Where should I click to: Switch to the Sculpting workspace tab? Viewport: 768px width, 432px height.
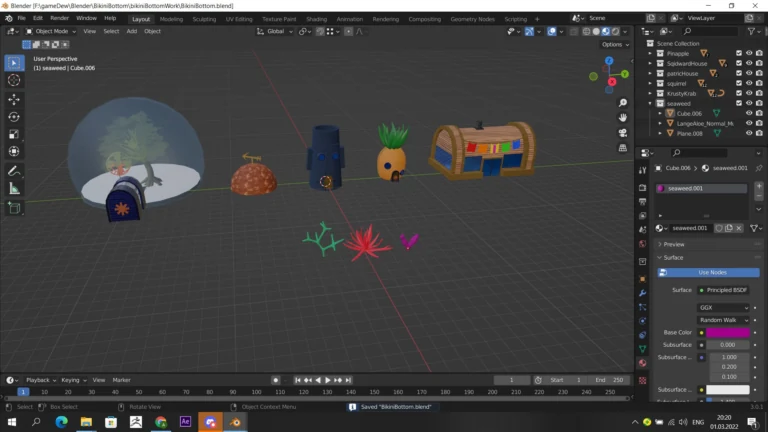point(204,19)
